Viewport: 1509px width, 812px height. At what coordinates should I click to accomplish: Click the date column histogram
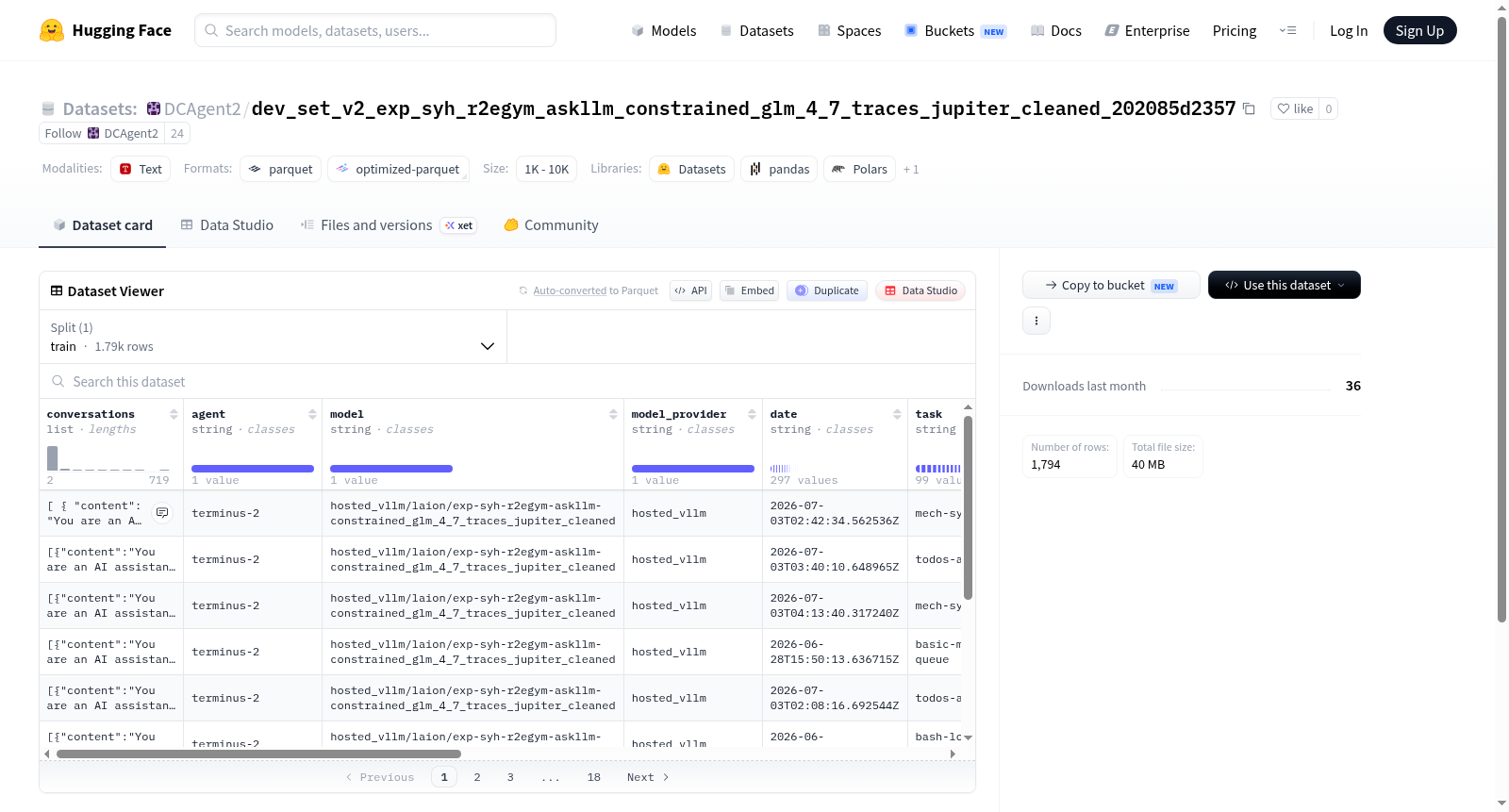[780, 468]
